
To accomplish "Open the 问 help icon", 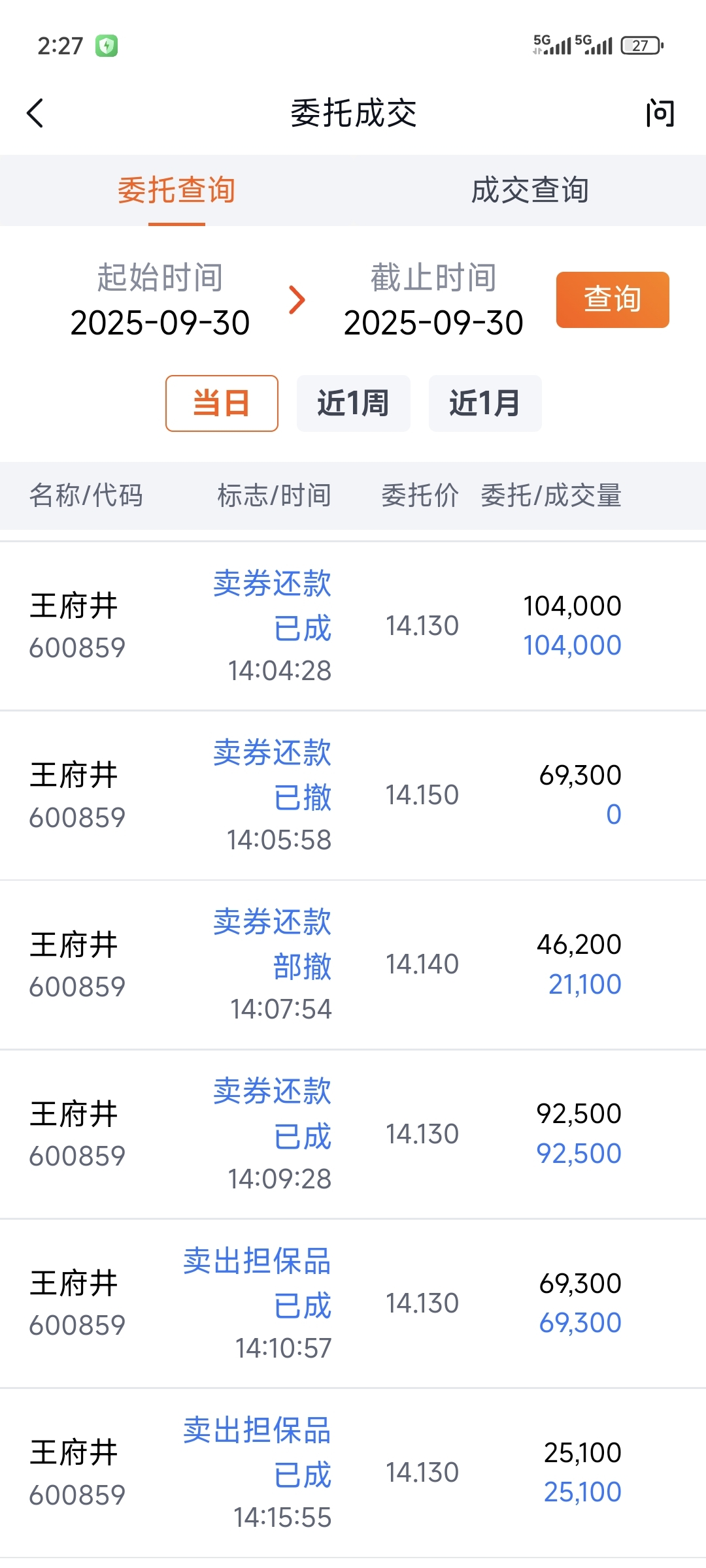I will 660,113.
